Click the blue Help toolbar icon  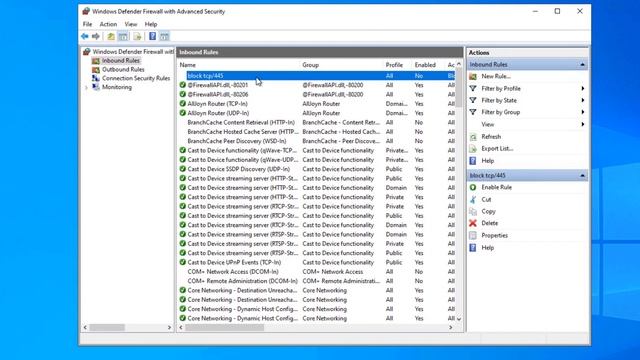[x=152, y=36]
